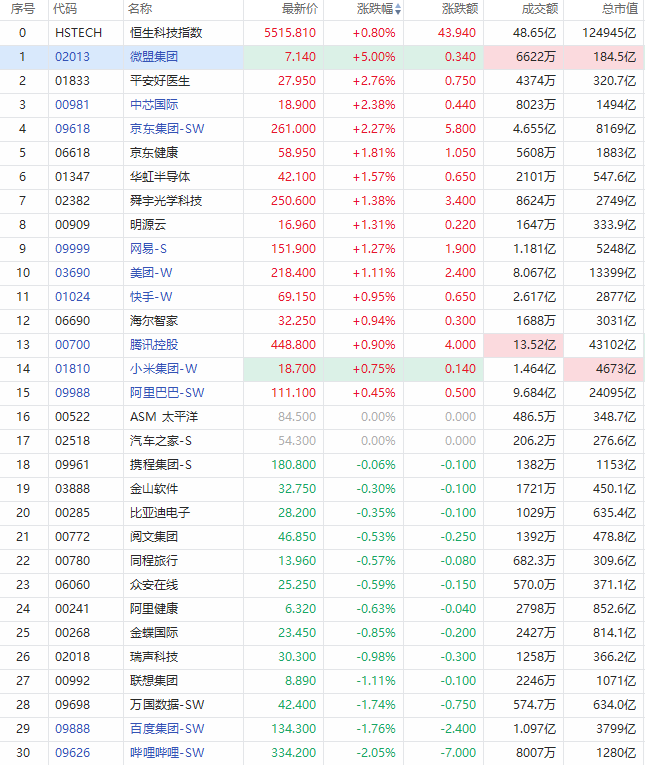Select HSTECH code cell
The image size is (645, 765).
point(79,33)
